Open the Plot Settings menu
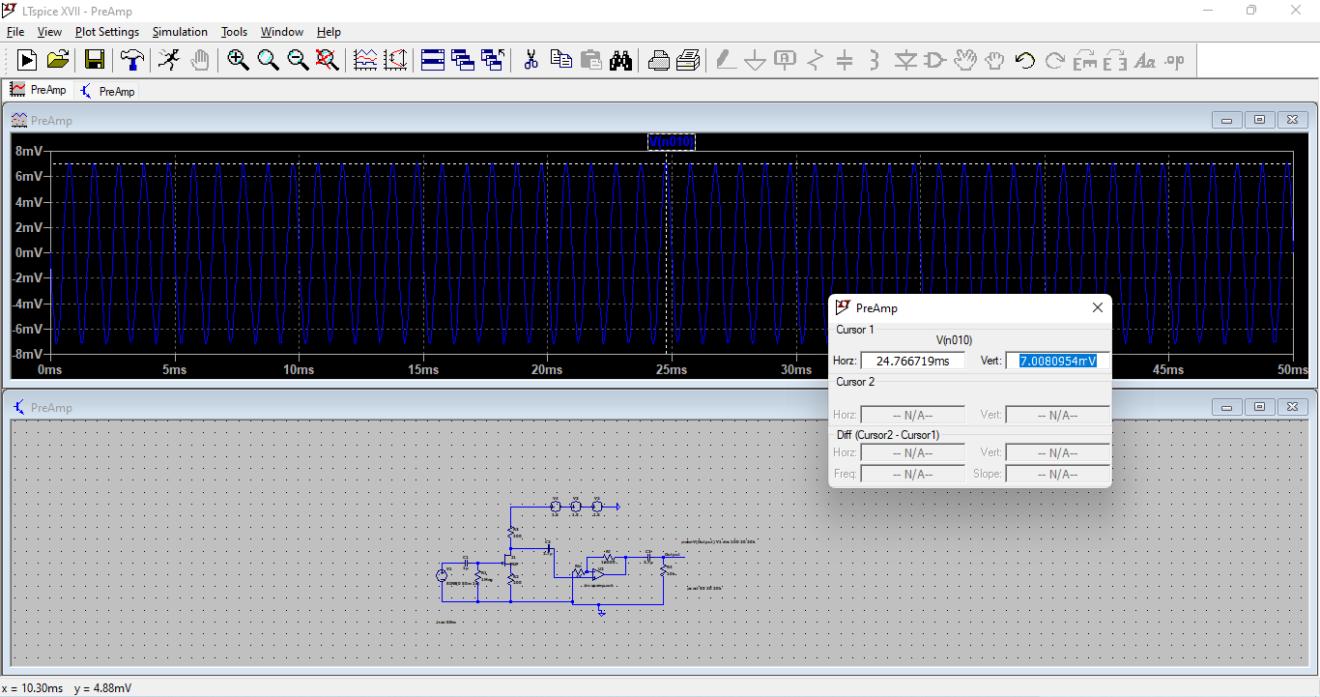Image resolution: width=1320 pixels, height=697 pixels. (x=107, y=32)
